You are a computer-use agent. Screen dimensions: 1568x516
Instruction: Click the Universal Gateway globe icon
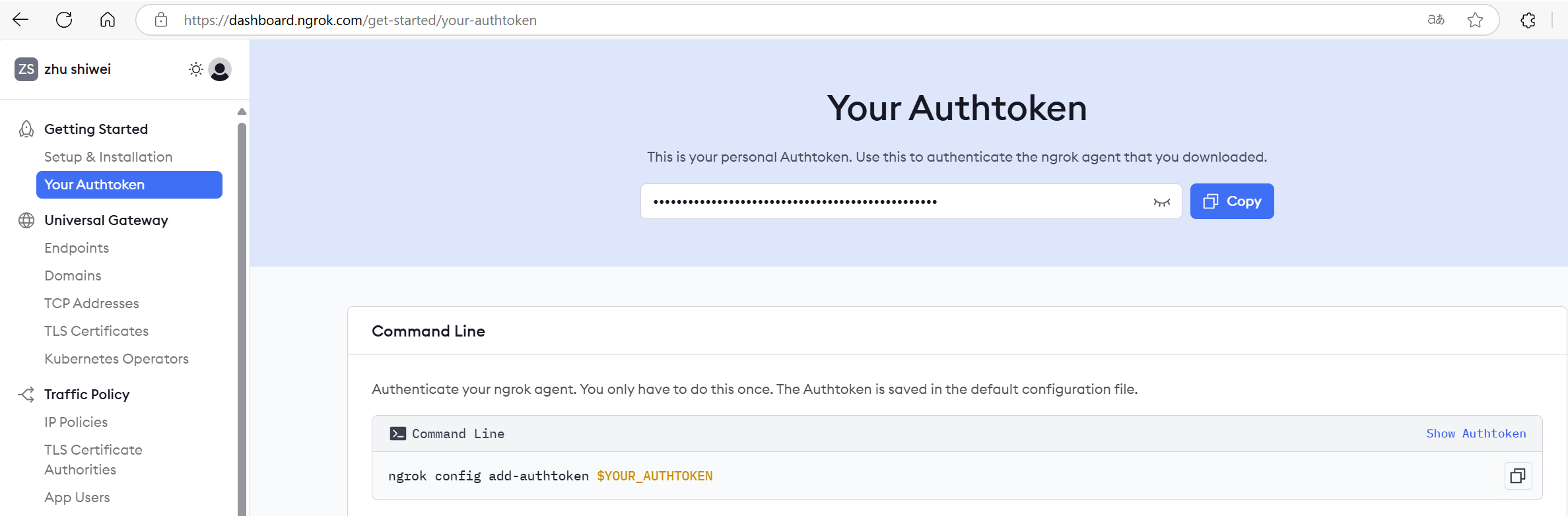coord(26,220)
